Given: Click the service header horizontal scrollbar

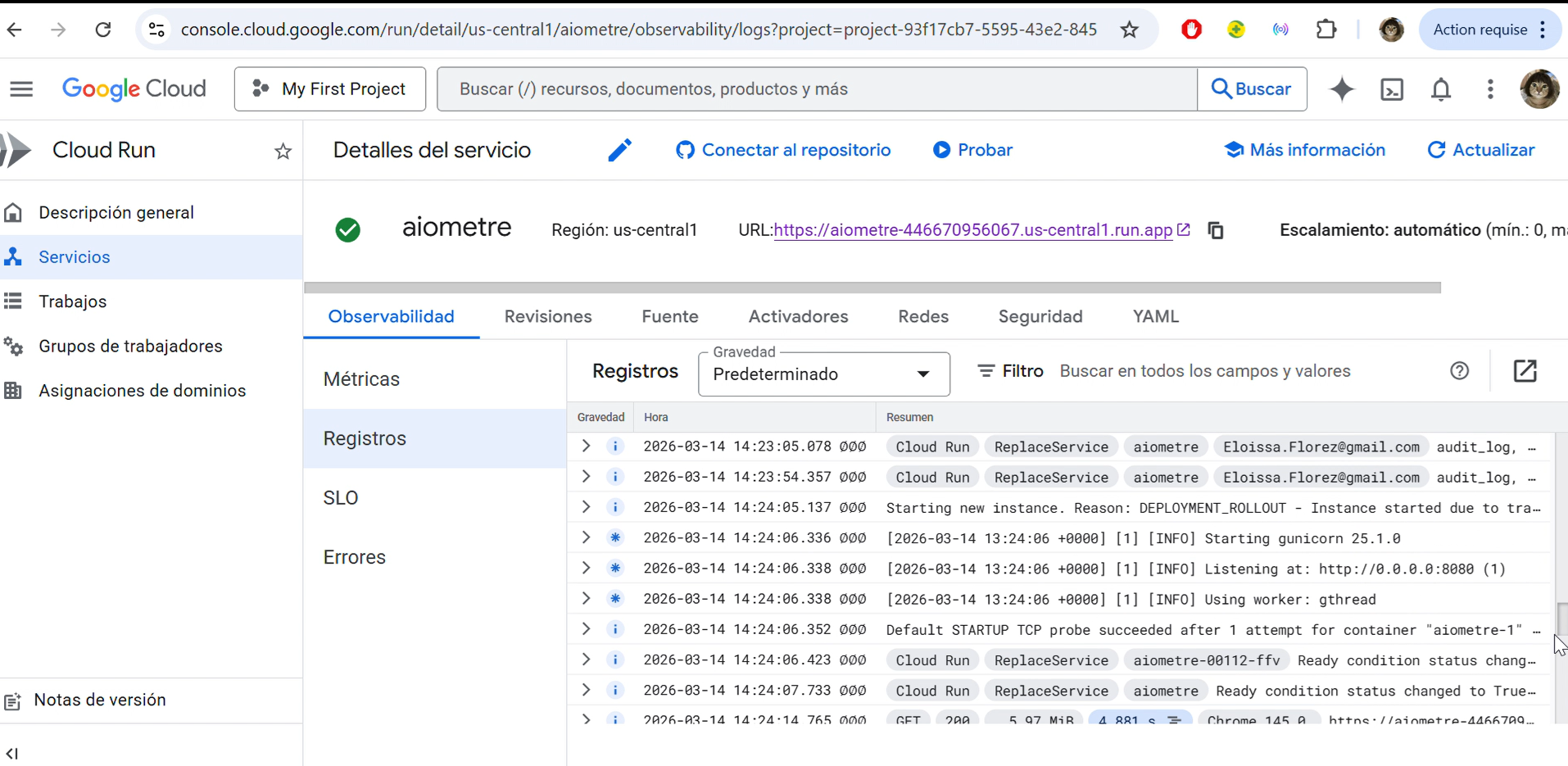Looking at the screenshot, I should (x=872, y=288).
